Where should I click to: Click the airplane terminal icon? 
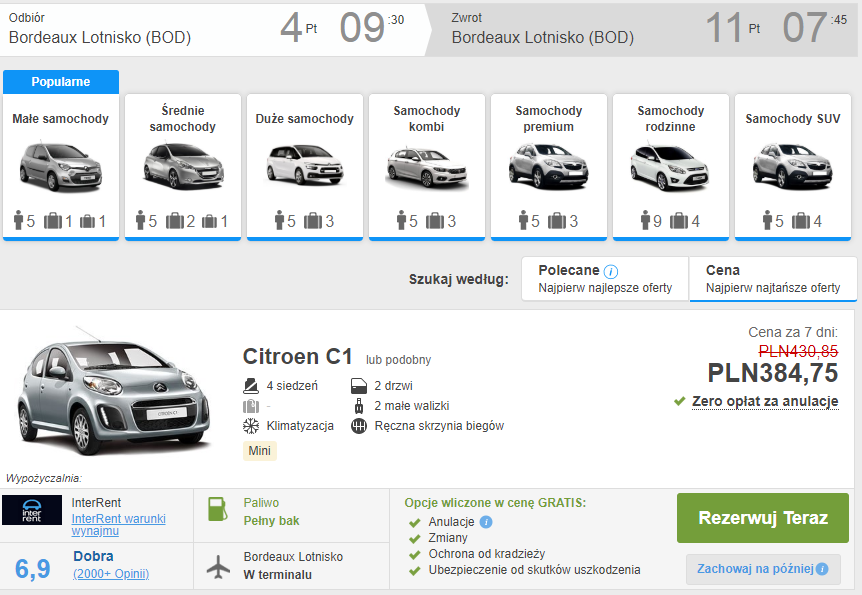218,566
